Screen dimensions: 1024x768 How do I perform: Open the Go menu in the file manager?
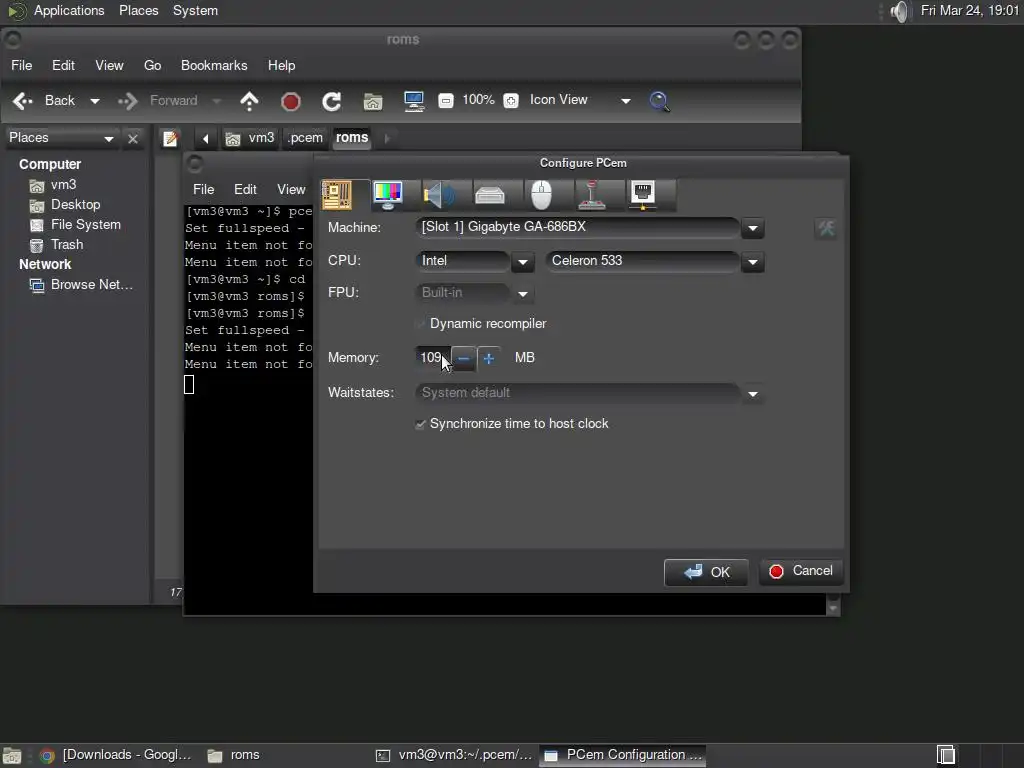pyautogui.click(x=152, y=65)
